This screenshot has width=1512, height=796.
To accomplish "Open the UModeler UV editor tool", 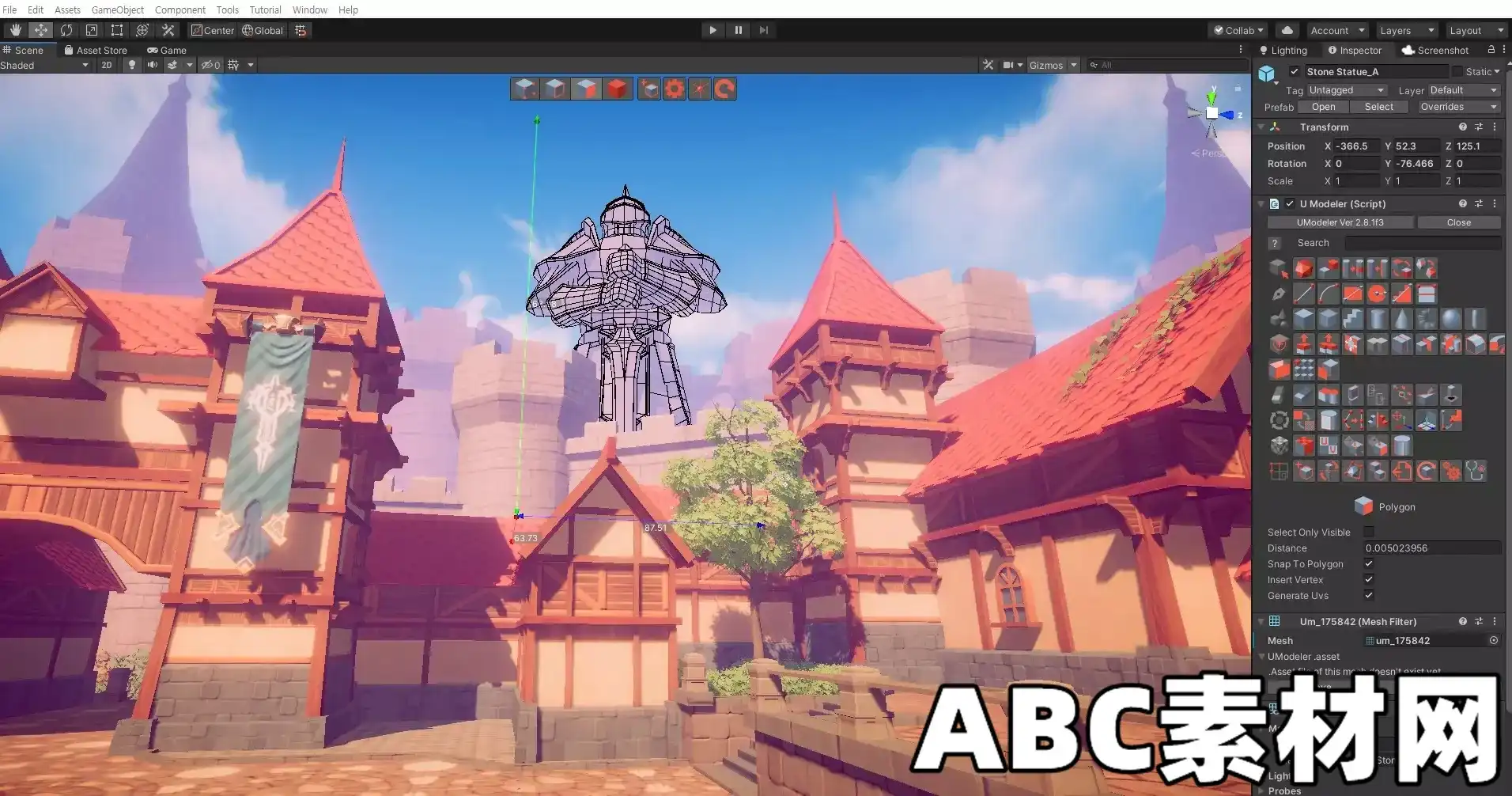I will click(x=1329, y=445).
